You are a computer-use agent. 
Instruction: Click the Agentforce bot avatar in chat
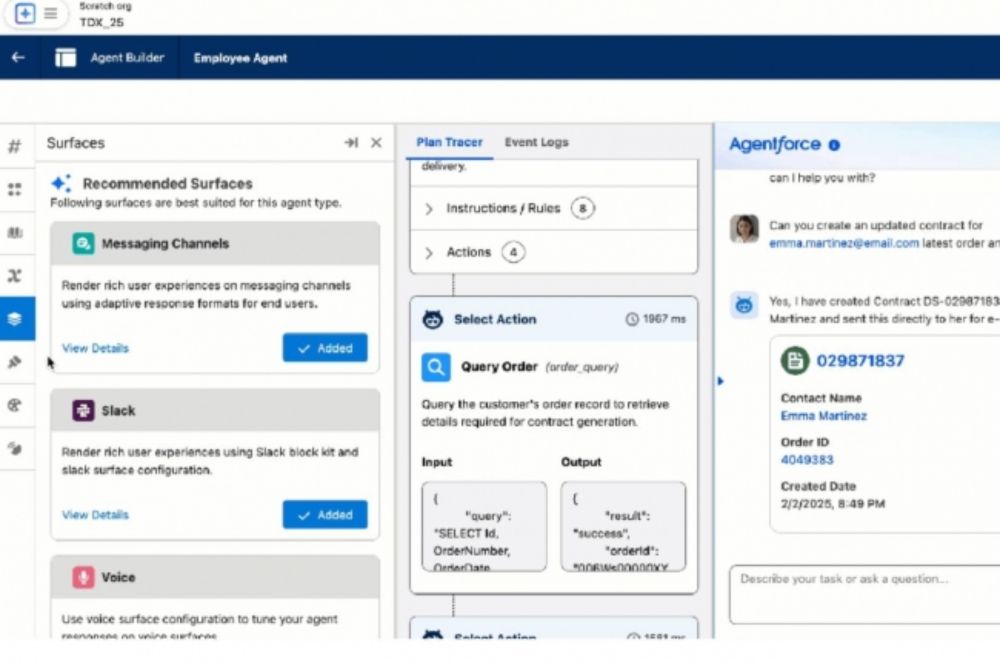point(744,305)
